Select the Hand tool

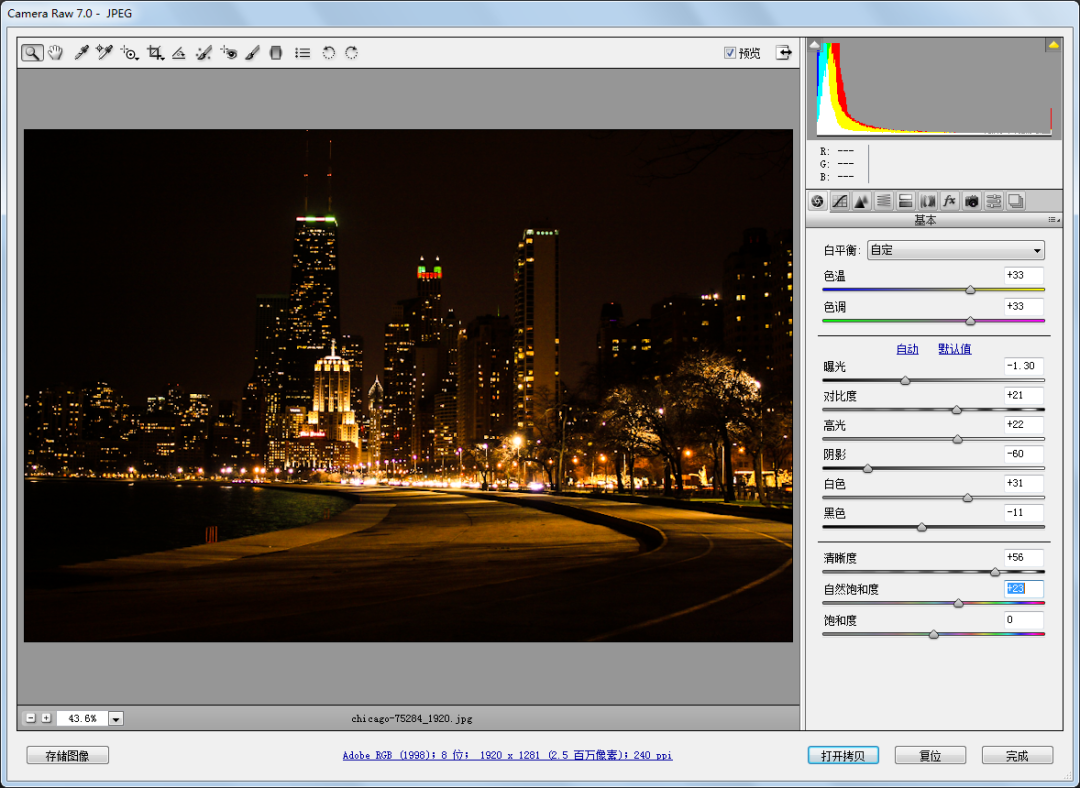(x=56, y=52)
